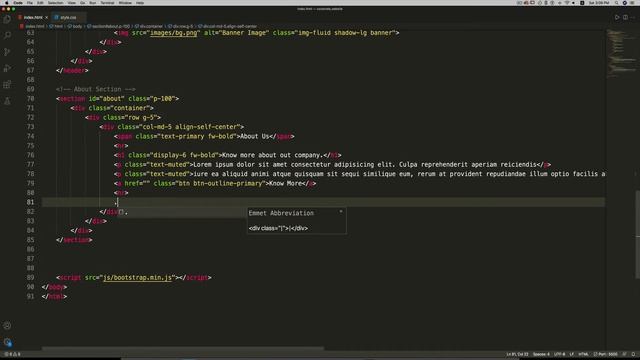The image size is (640, 360).
Task: Click the div.col-md-5 breadcrumb item
Action: click(228, 26)
